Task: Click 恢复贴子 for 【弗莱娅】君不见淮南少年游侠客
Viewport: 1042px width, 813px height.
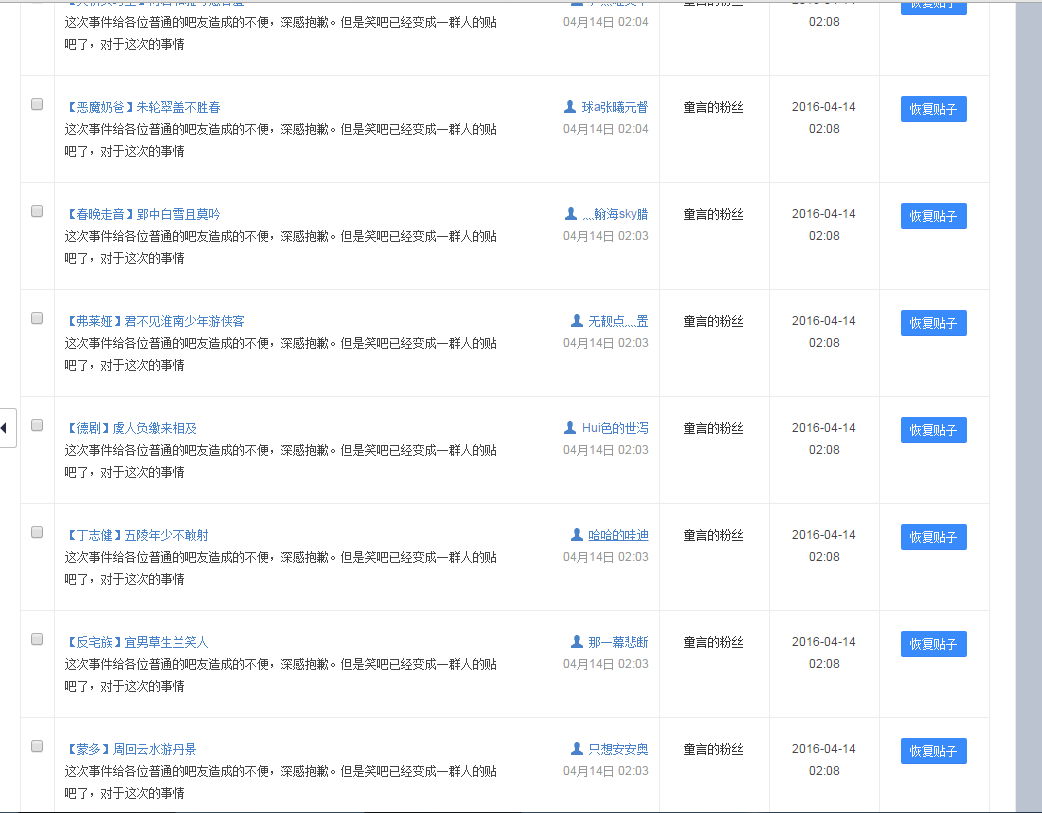Action: (934, 323)
